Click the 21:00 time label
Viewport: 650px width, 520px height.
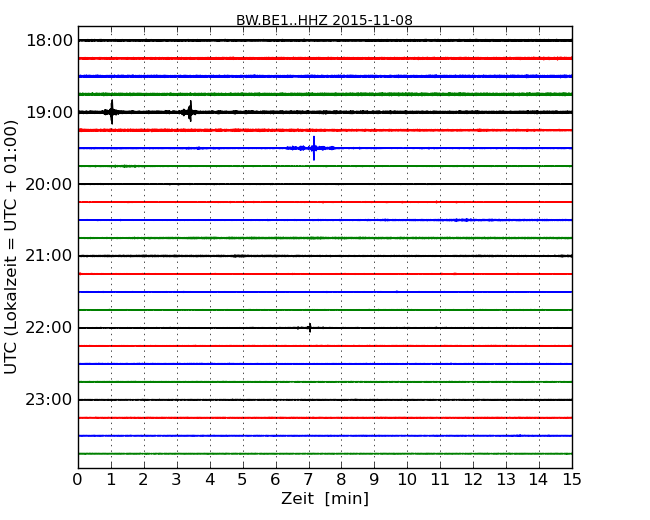[49, 256]
